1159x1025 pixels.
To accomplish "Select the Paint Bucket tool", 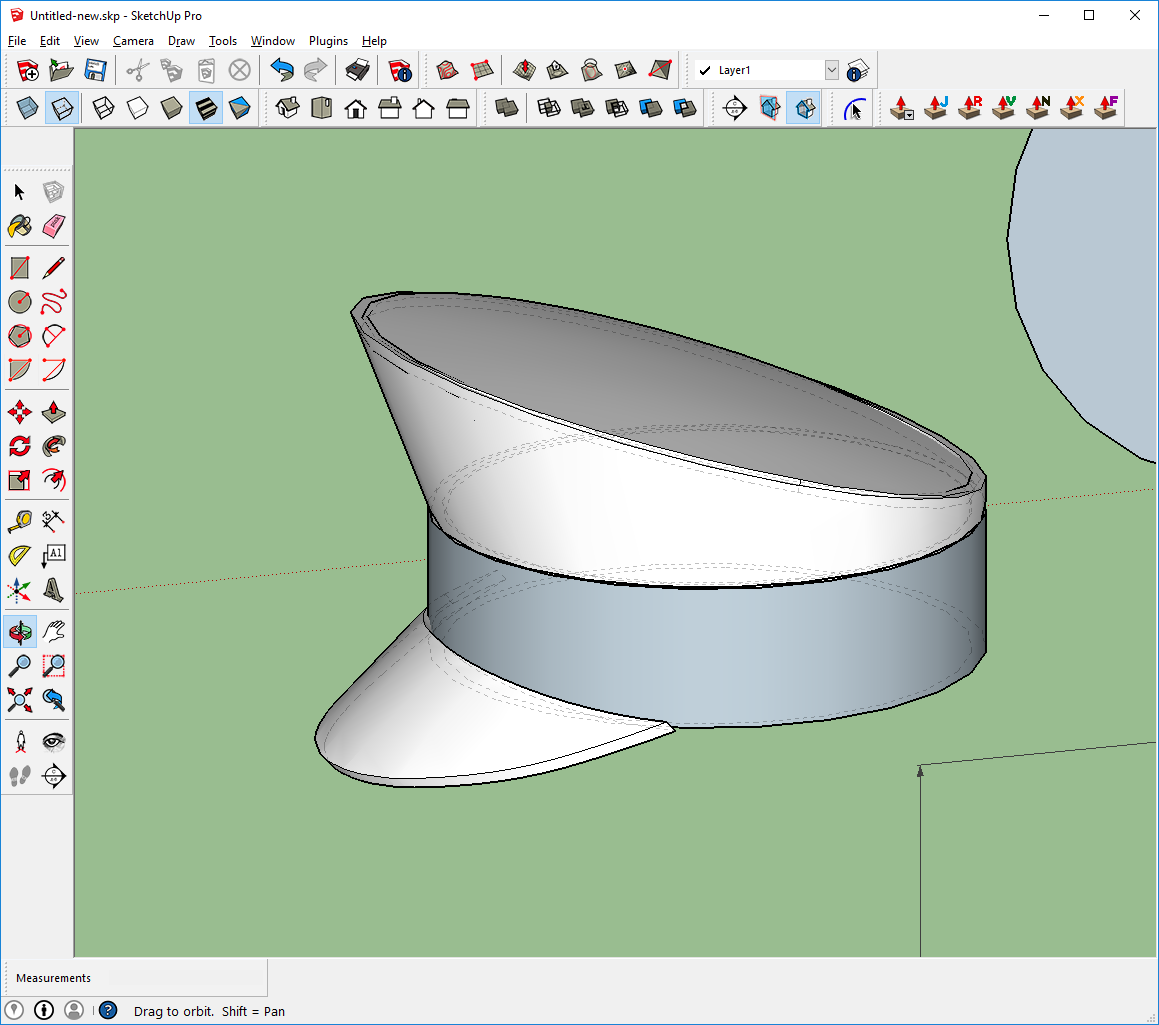I will point(20,226).
